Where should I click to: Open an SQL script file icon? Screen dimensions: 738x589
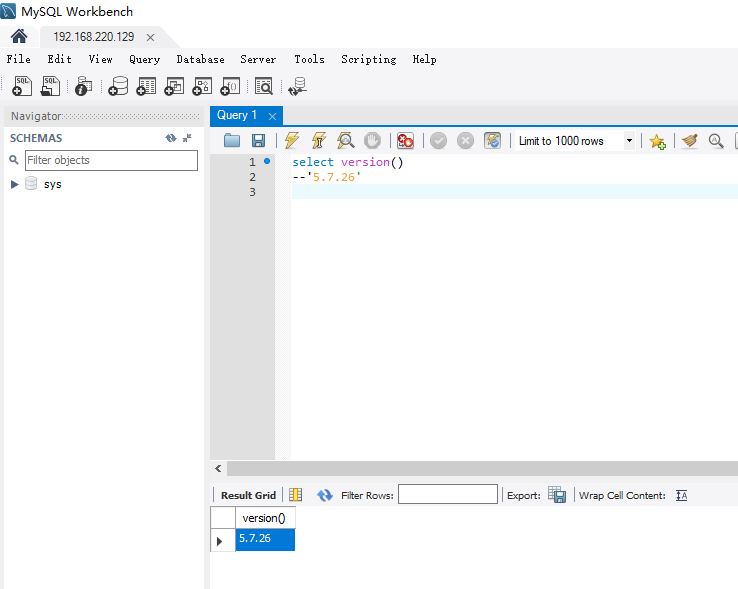(50, 86)
